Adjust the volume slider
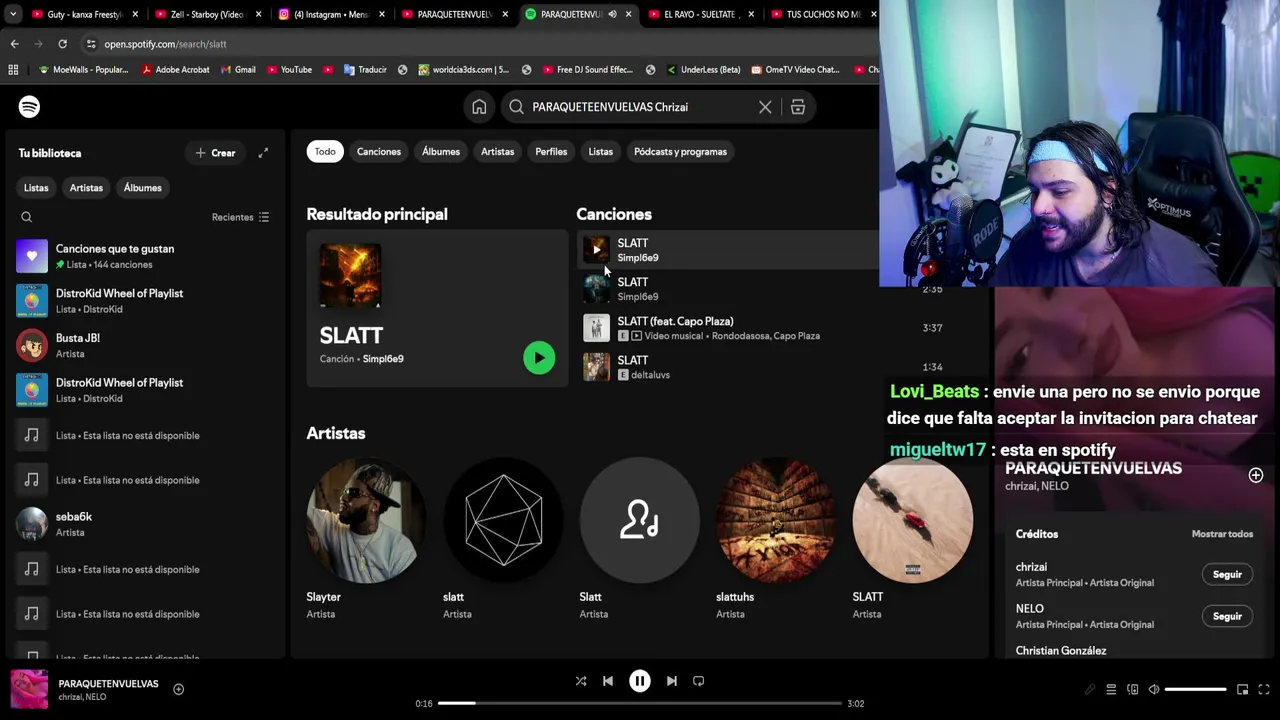This screenshot has width=1280, height=720. [1196, 689]
